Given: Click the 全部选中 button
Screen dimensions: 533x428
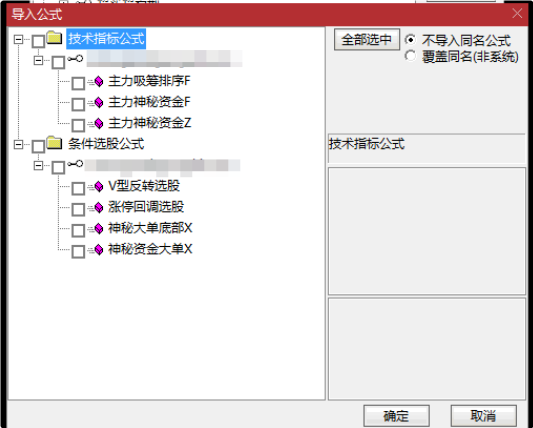Looking at the screenshot, I should [x=367, y=40].
